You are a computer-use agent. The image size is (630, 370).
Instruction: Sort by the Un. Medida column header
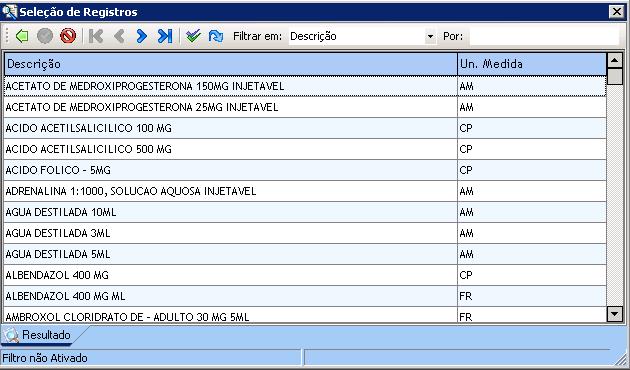532,64
